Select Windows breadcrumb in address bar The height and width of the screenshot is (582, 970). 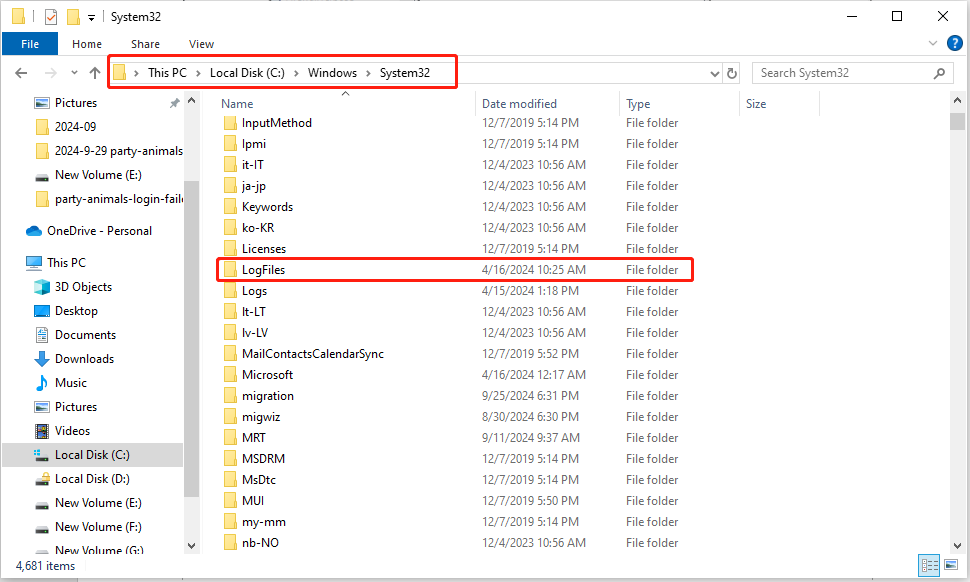point(332,73)
